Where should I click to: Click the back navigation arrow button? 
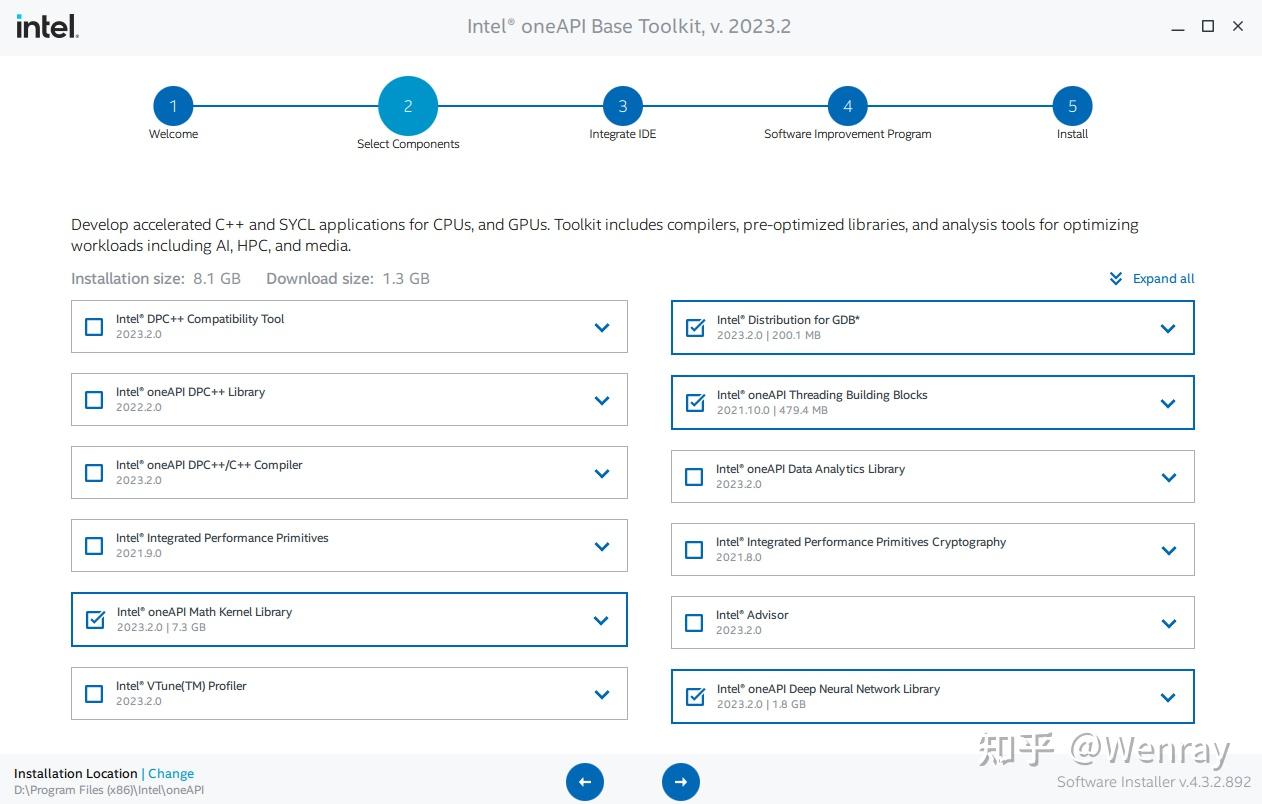(585, 782)
